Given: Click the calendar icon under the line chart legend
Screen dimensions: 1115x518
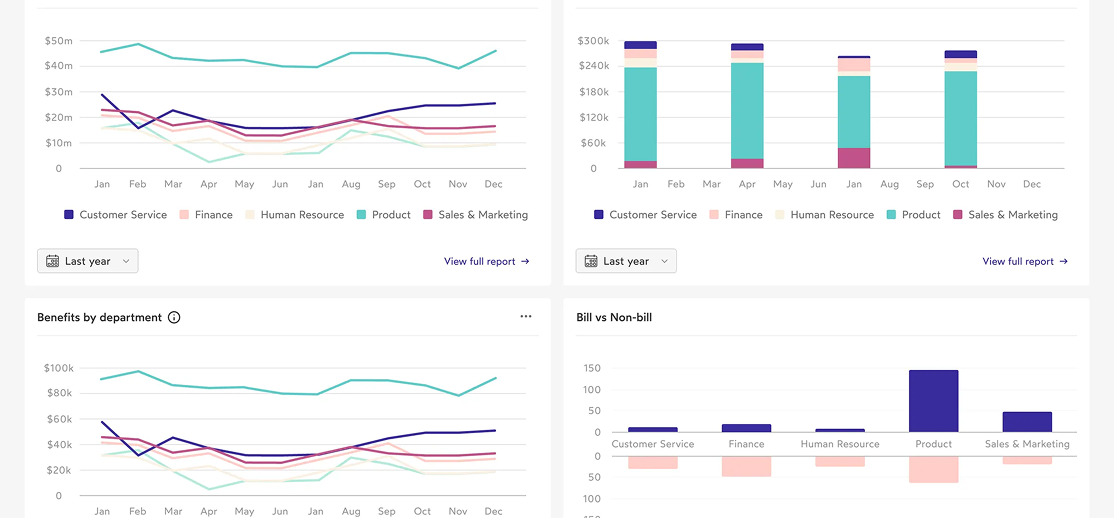Looking at the screenshot, I should [52, 261].
